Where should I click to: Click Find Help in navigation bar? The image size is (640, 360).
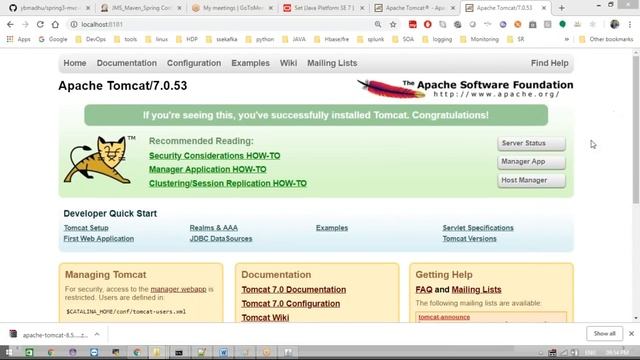(549, 63)
